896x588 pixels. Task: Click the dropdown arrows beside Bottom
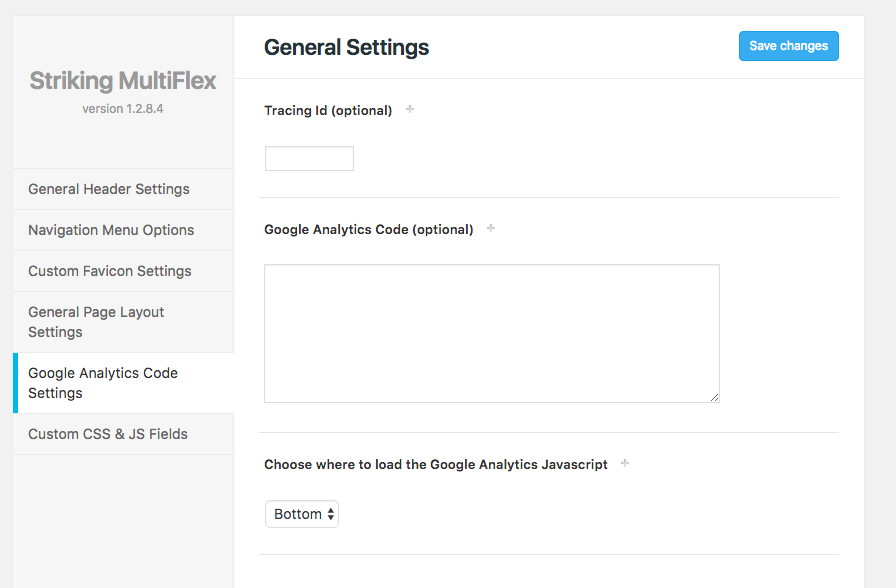331,514
